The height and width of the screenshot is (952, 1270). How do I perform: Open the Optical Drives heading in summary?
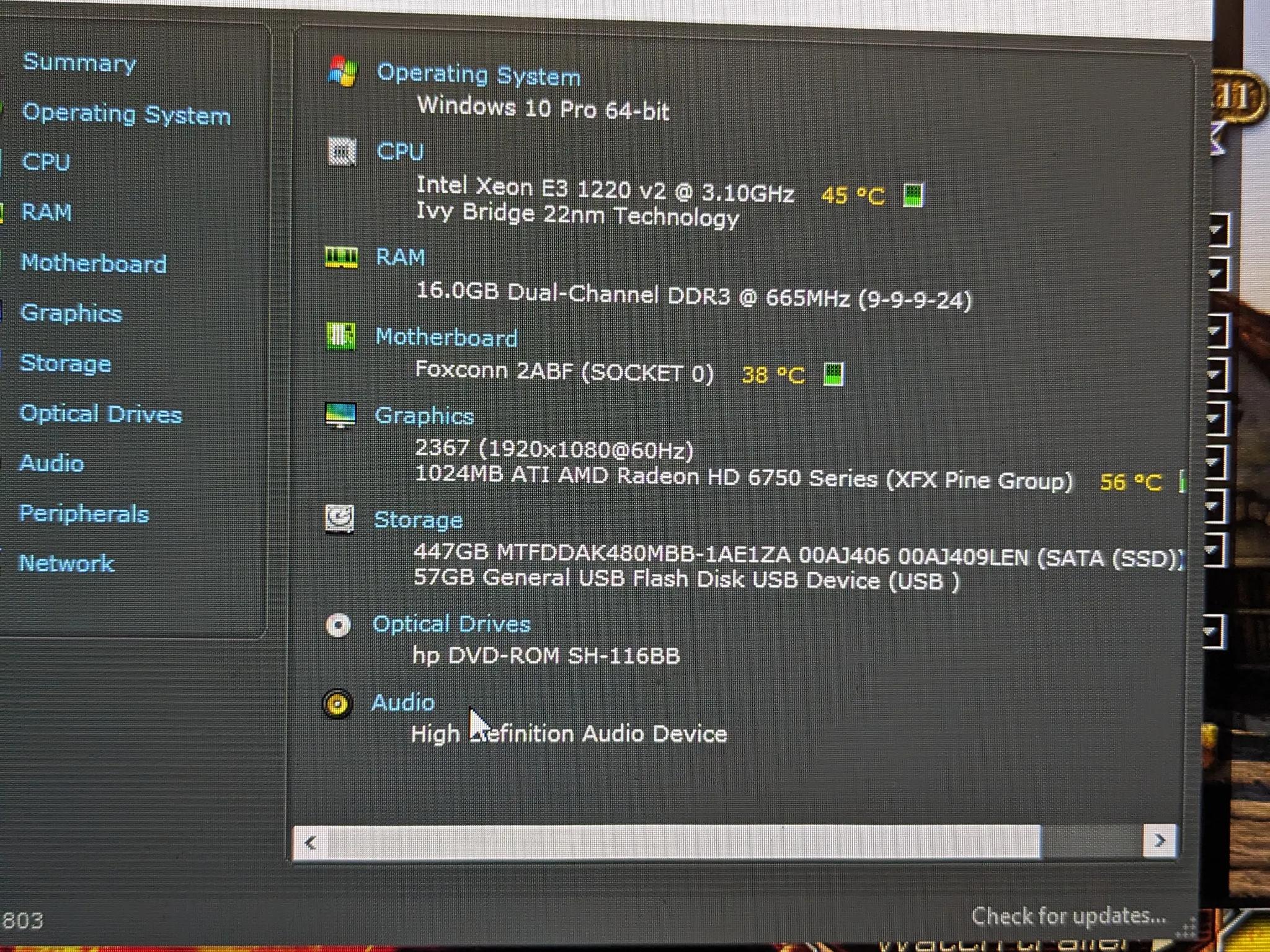coord(451,624)
